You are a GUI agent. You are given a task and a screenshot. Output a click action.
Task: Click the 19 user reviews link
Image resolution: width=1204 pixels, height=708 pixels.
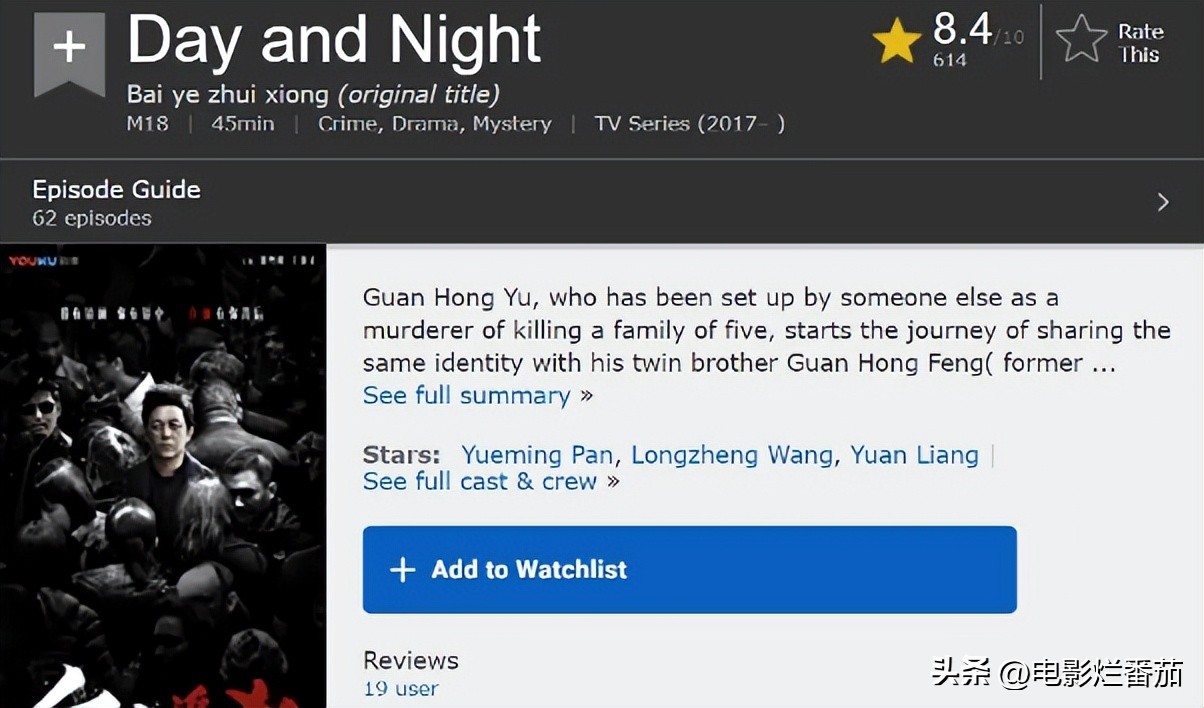tap(400, 688)
